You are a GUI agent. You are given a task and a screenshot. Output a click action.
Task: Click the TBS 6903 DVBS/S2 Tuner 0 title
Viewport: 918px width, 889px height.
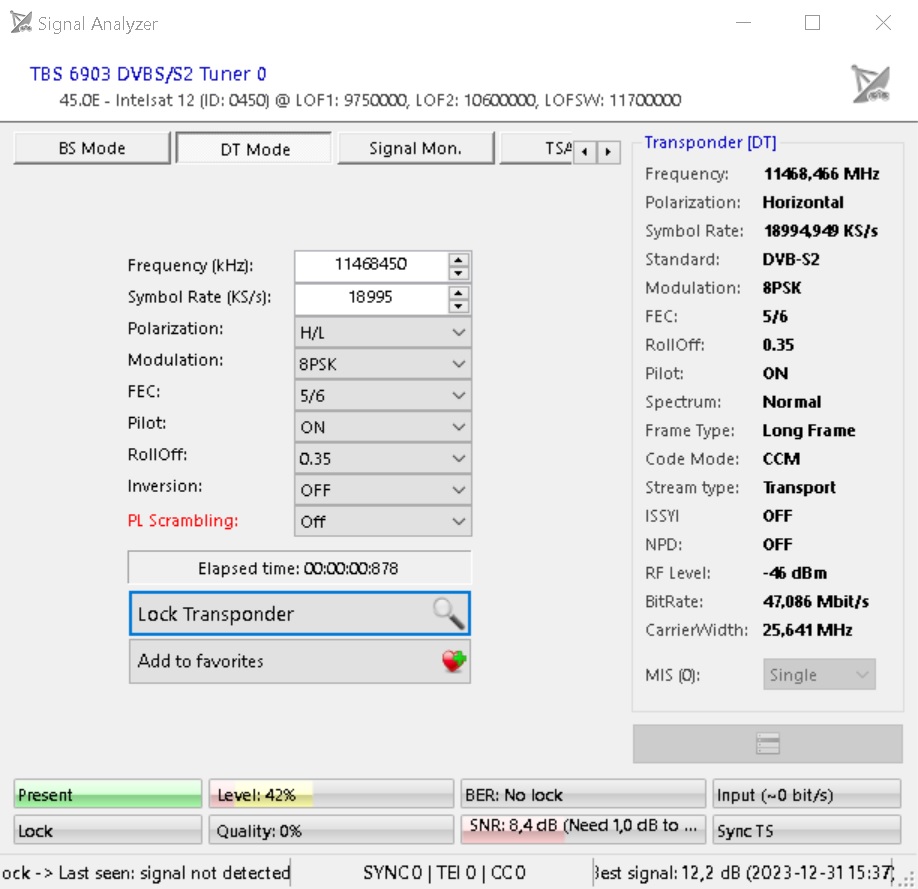coord(148,74)
